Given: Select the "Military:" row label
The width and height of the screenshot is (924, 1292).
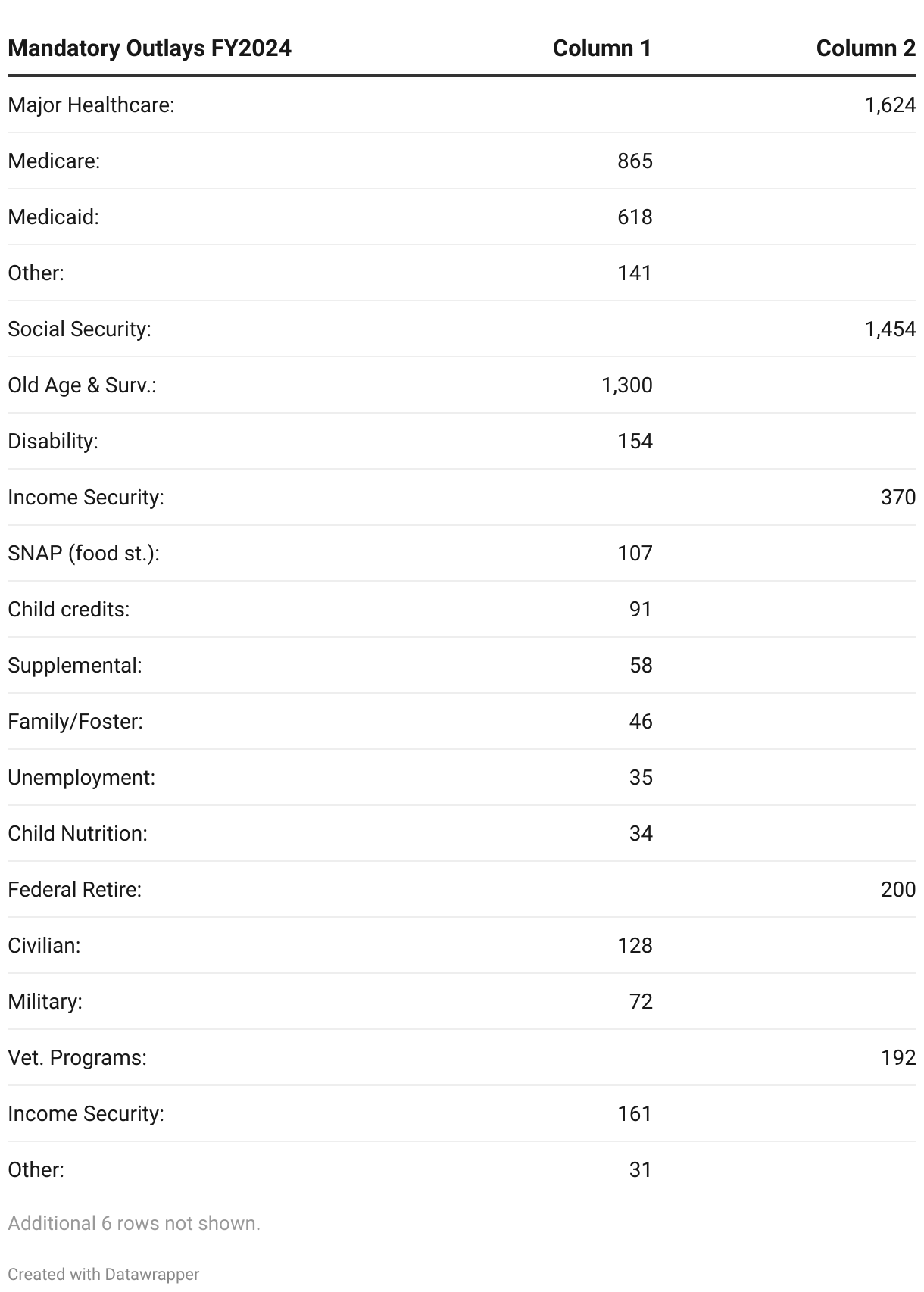Looking at the screenshot, I should [45, 1002].
